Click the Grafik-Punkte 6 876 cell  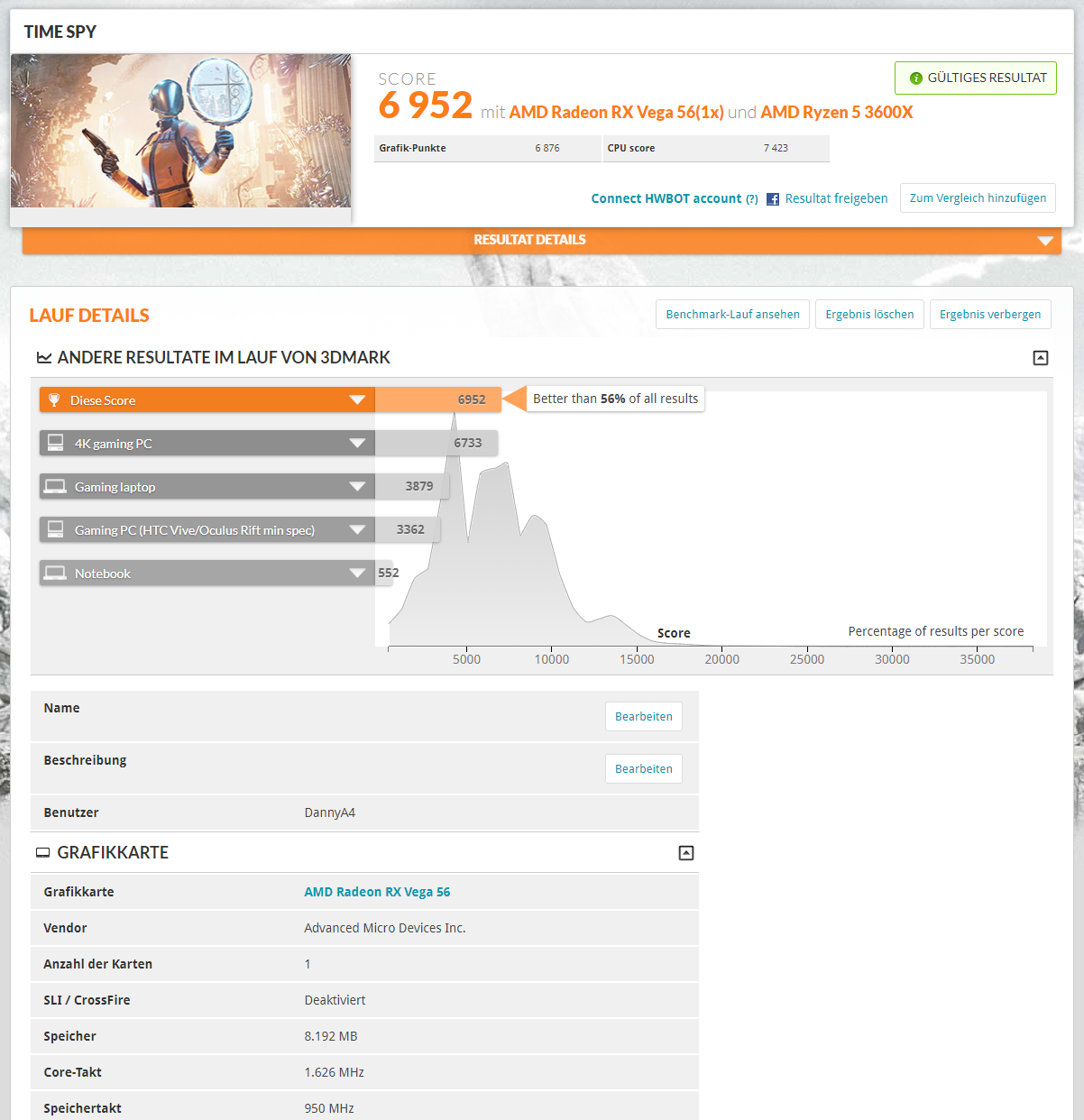487,148
